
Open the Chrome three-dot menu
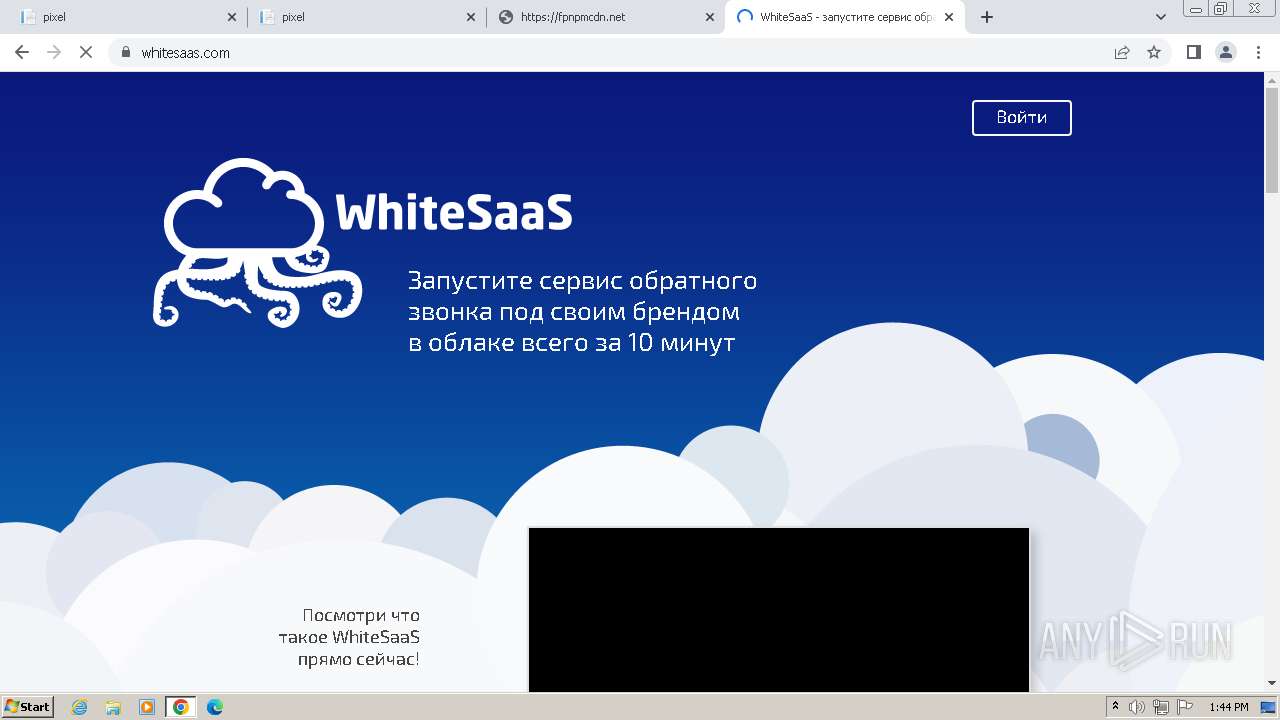tap(1258, 52)
